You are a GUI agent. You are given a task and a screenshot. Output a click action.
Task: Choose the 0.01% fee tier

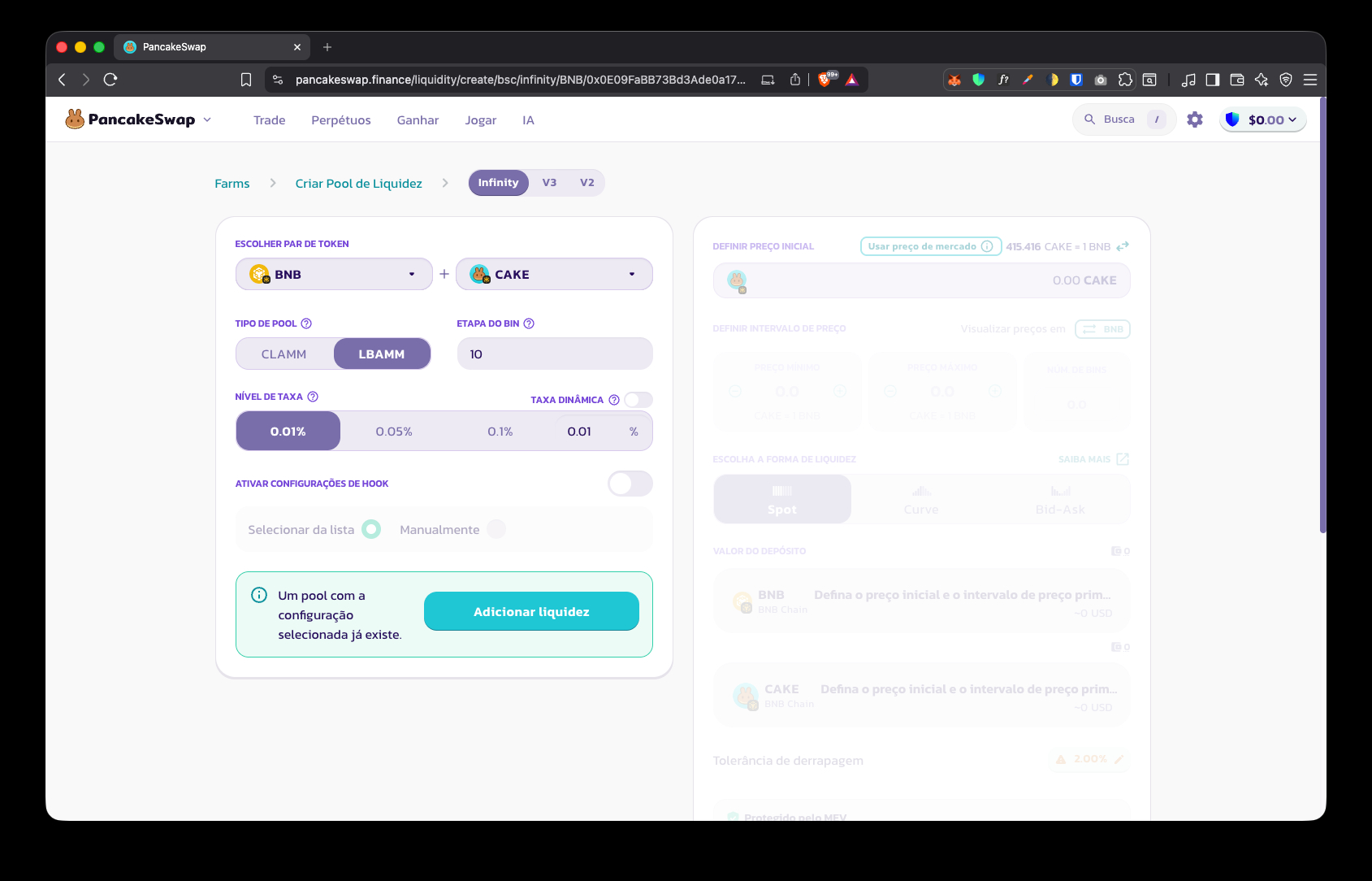click(288, 432)
